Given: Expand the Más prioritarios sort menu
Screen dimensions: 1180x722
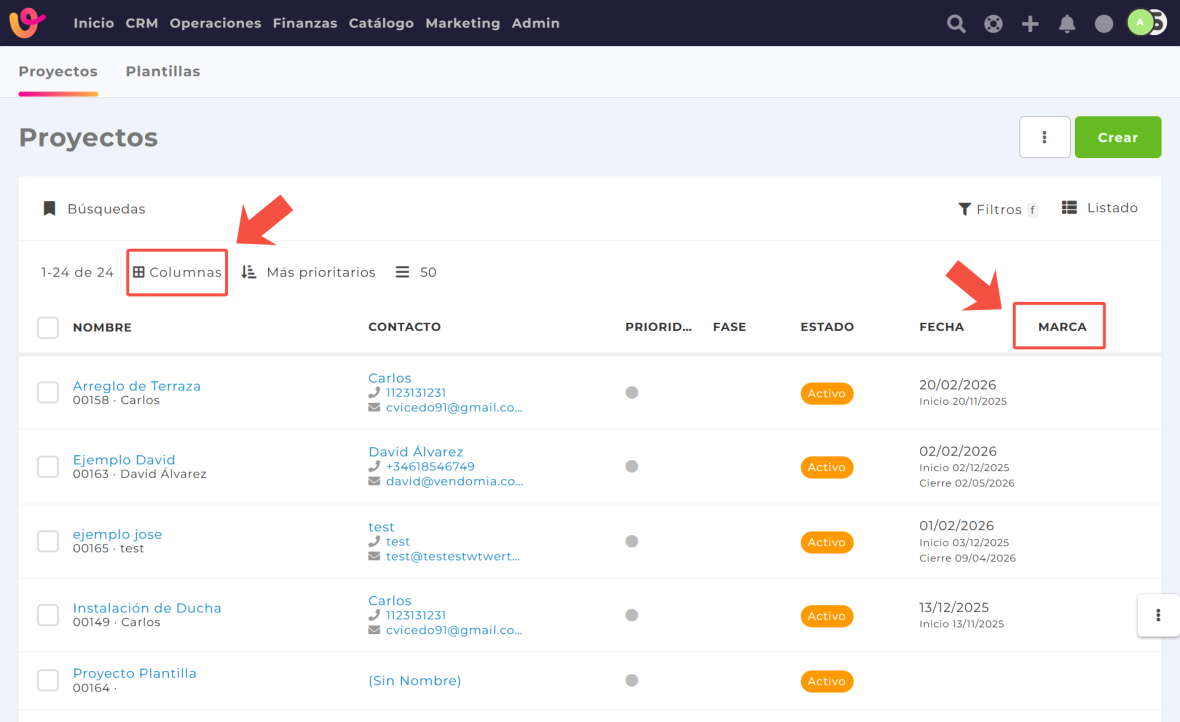Looking at the screenshot, I should (x=309, y=272).
